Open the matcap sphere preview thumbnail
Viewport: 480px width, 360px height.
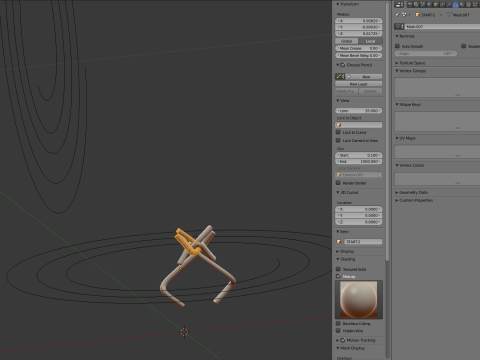pos(359,299)
